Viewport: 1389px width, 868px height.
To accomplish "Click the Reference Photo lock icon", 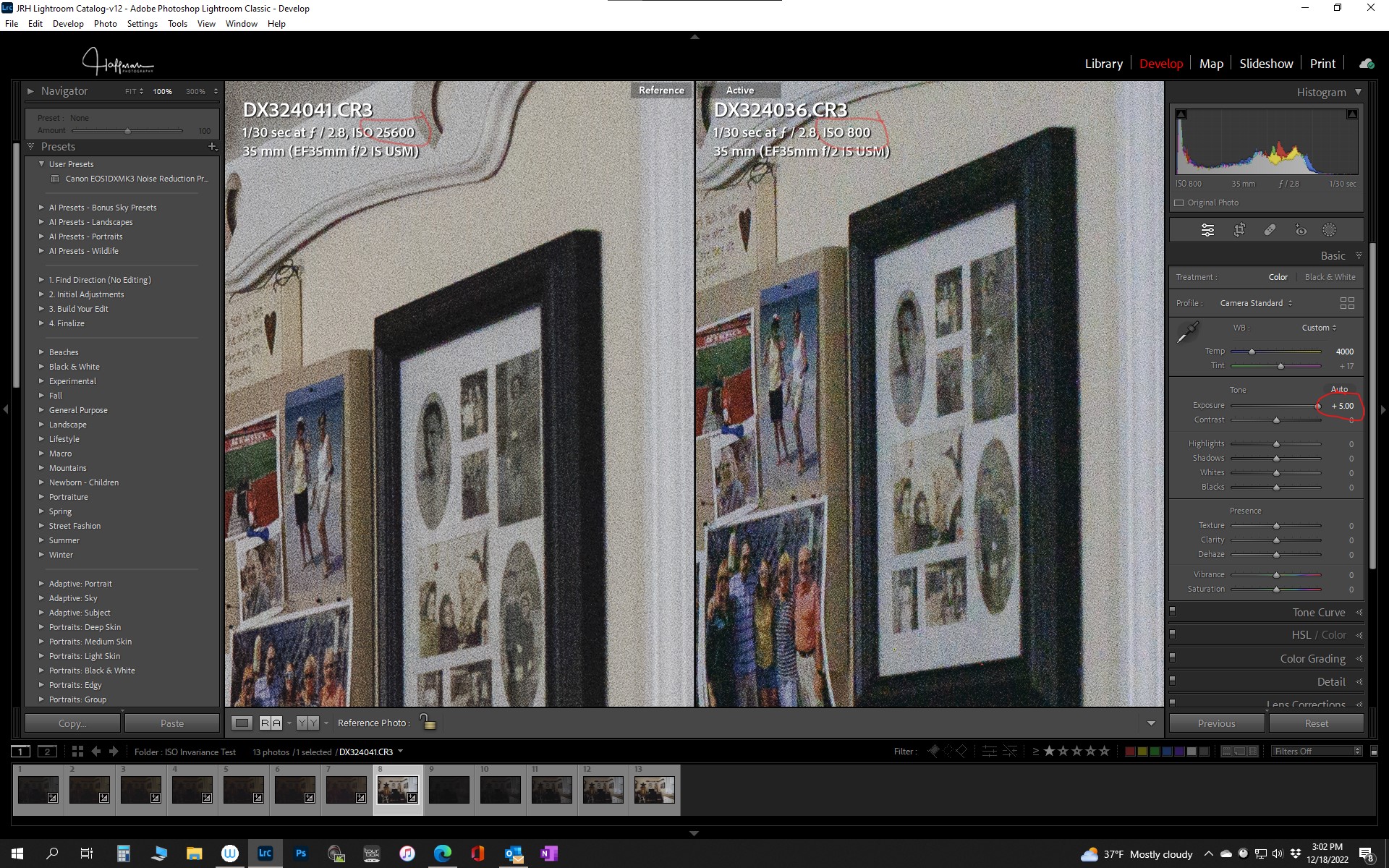I will (428, 723).
